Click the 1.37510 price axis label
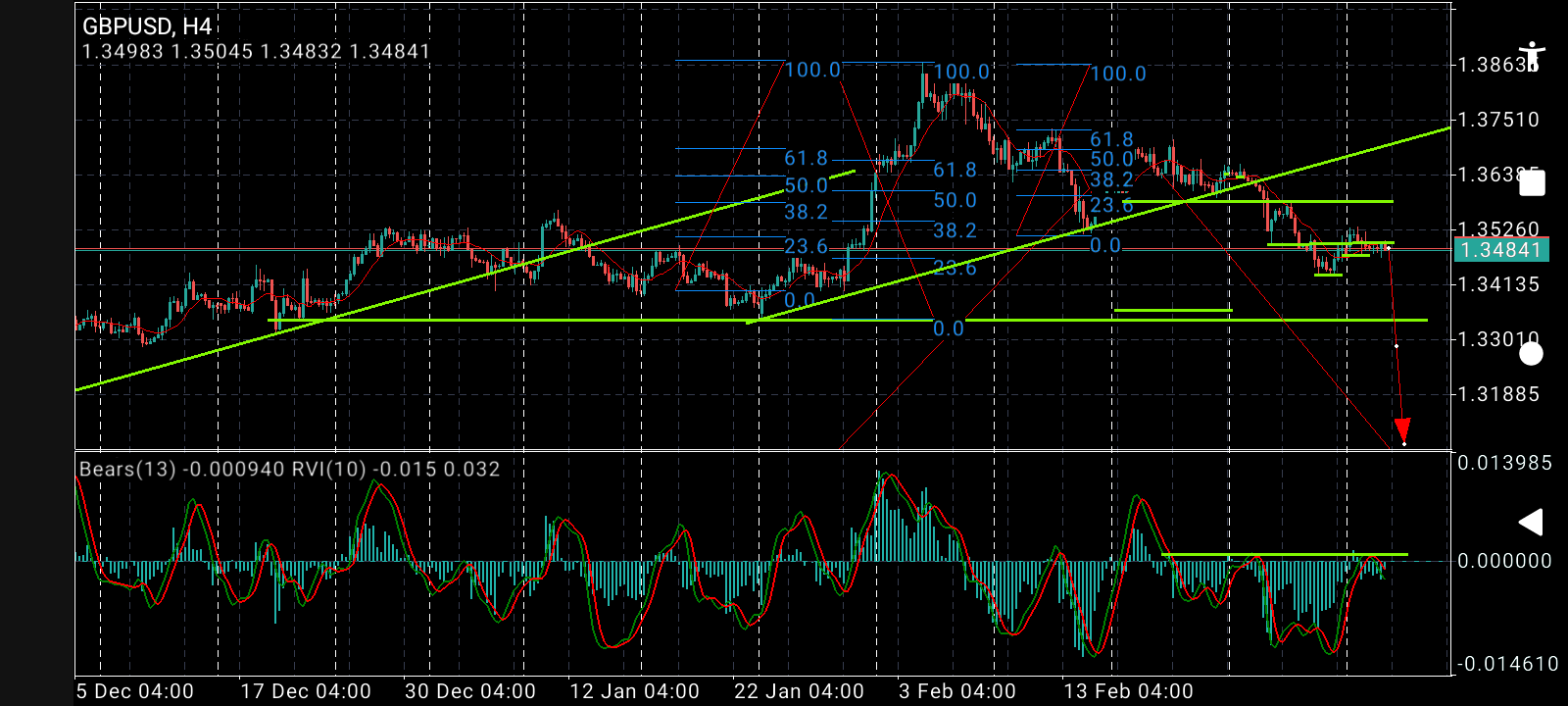The width and height of the screenshot is (1568, 706). tap(1498, 120)
